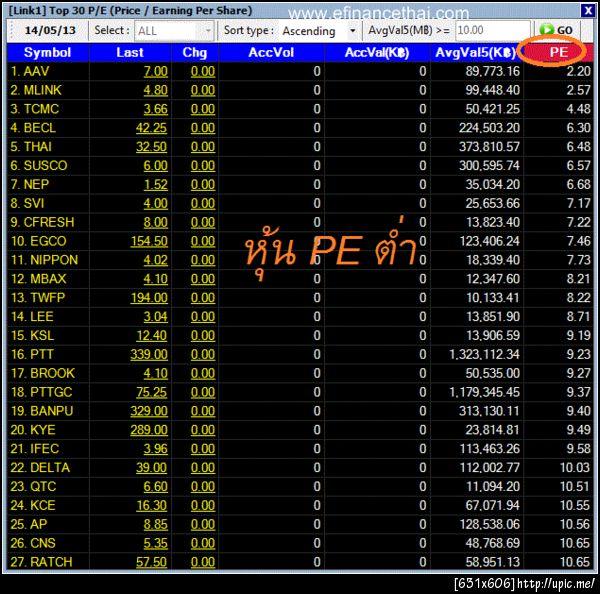Select the AP symbol
This screenshot has width=600, height=594.
39,524
